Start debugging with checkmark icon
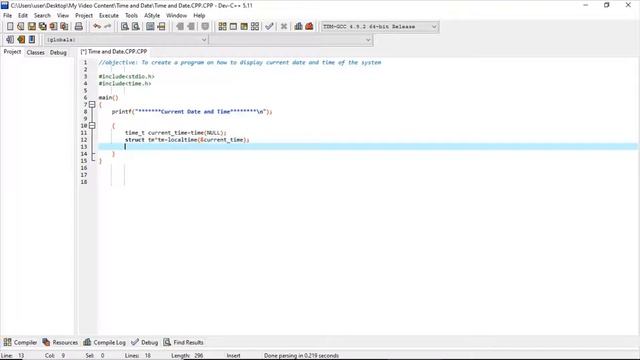Image resolution: width=640 pixels, height=360 pixels. tap(269, 27)
